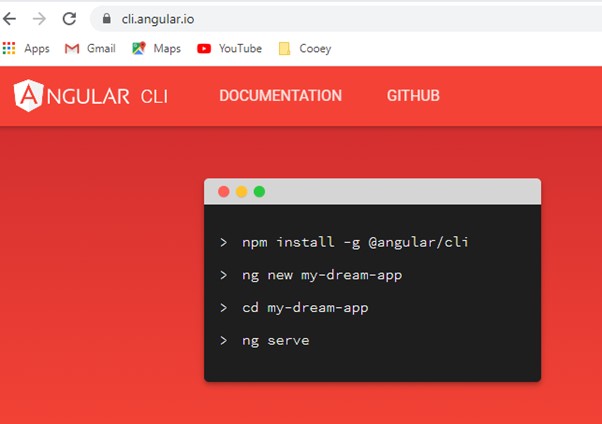The image size is (602, 424).
Task: Click the 'ng serve' line
Action: (276, 341)
